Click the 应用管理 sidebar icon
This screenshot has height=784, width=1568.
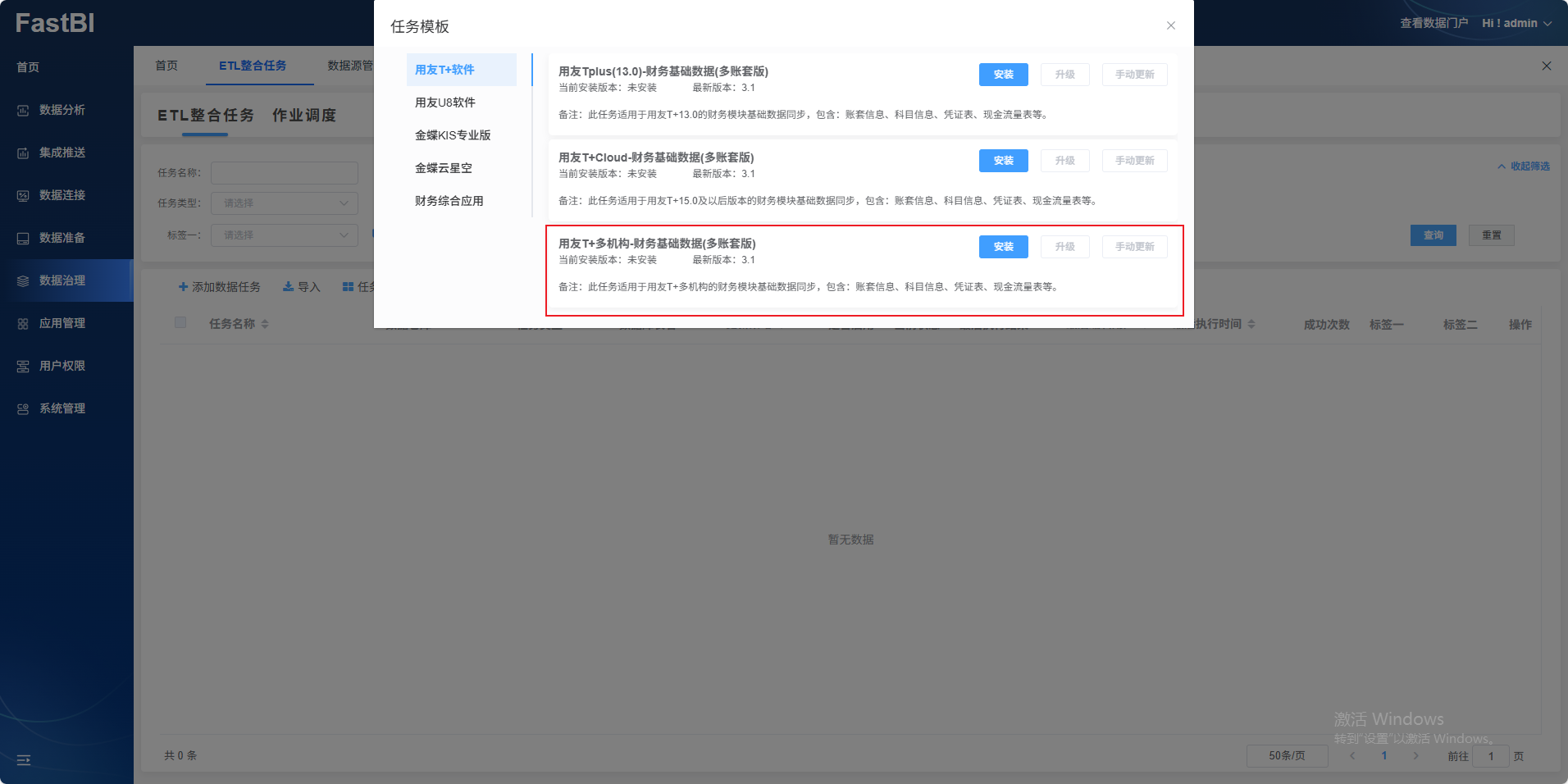23,324
